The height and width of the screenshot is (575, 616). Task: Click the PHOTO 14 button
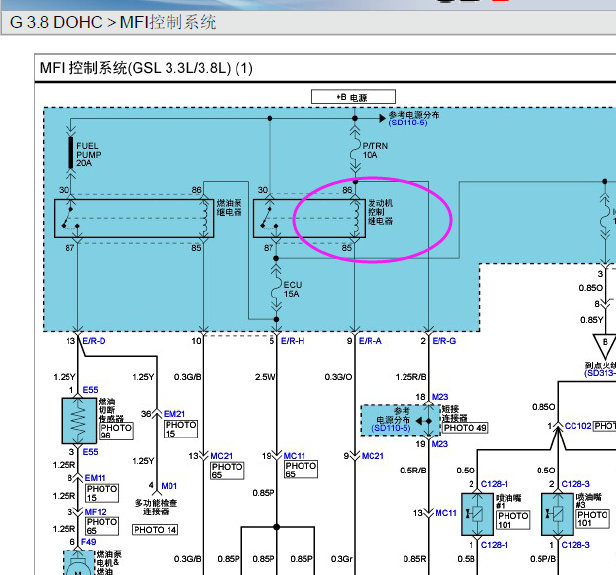click(x=155, y=530)
